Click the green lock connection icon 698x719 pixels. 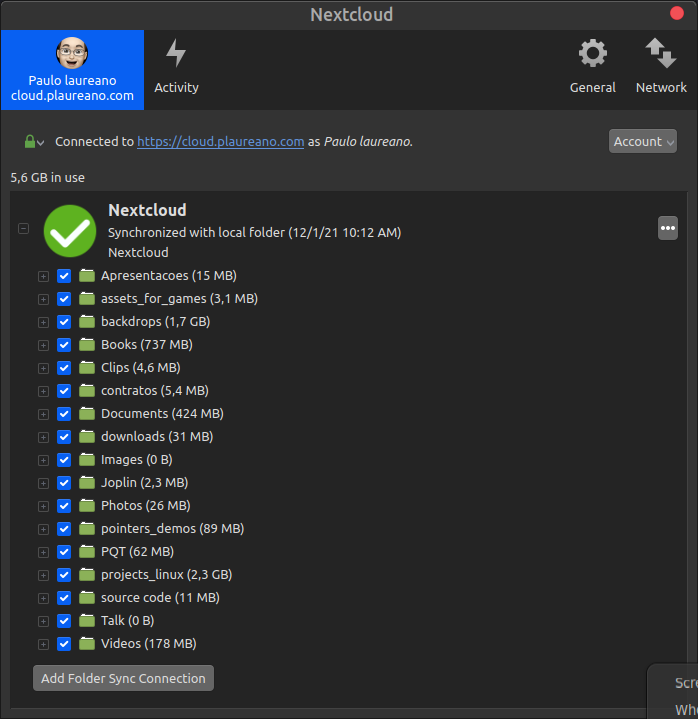pyautogui.click(x=30, y=142)
